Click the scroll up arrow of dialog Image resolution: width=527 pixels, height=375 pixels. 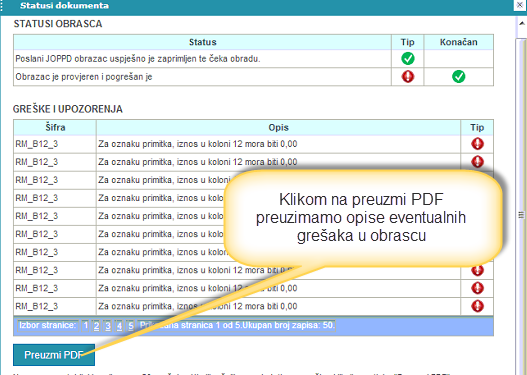coord(522,24)
